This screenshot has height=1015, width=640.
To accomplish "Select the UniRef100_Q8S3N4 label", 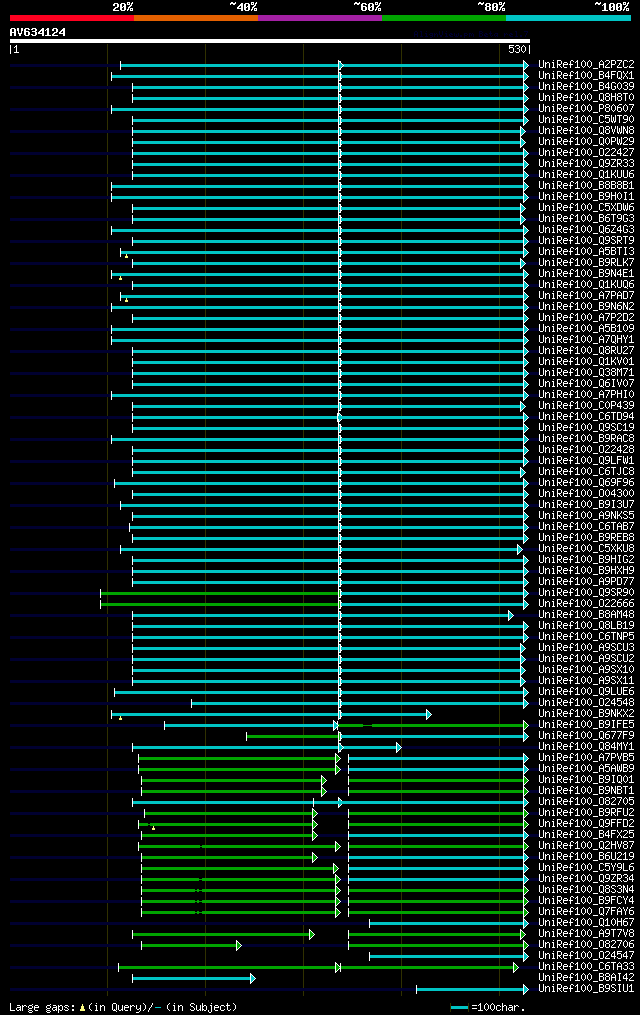I will pyautogui.click(x=586, y=890).
